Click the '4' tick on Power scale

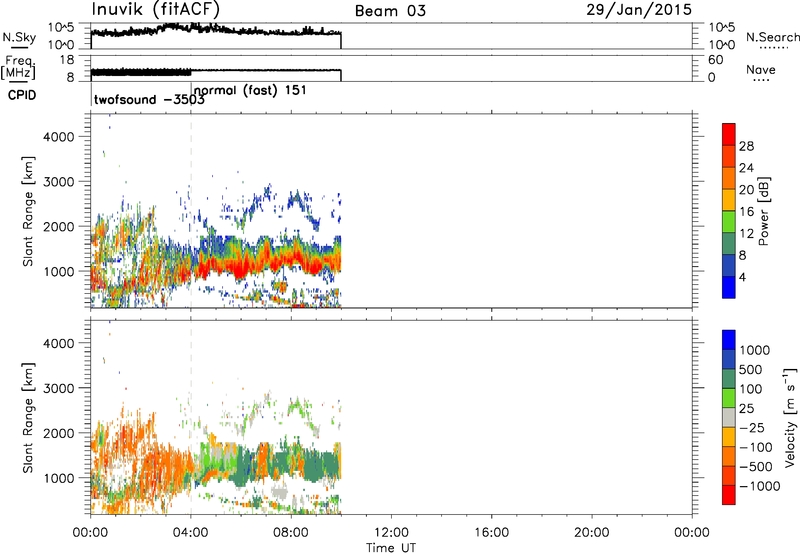pos(743,277)
